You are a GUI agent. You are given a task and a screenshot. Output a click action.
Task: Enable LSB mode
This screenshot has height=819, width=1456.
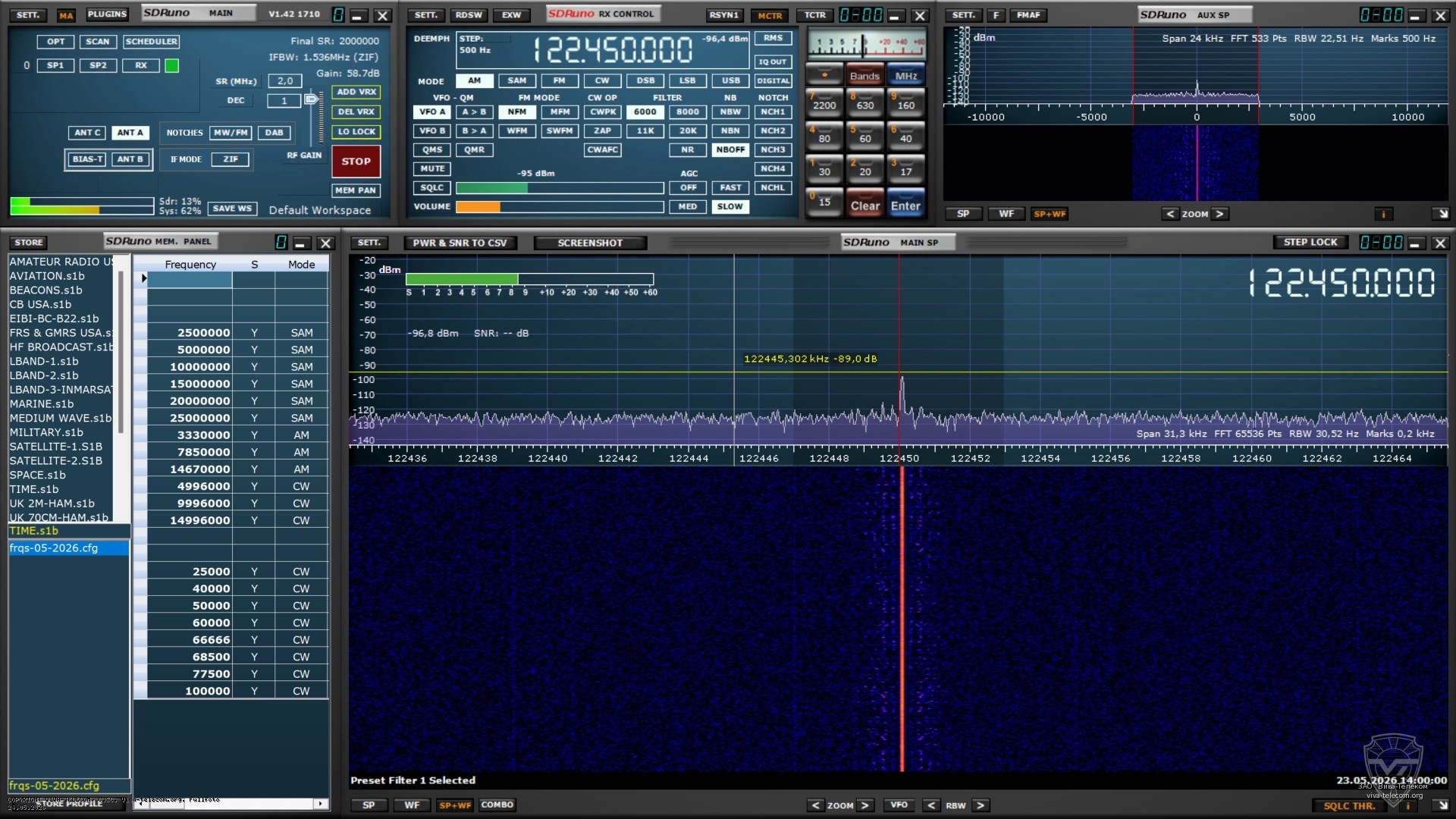click(687, 80)
